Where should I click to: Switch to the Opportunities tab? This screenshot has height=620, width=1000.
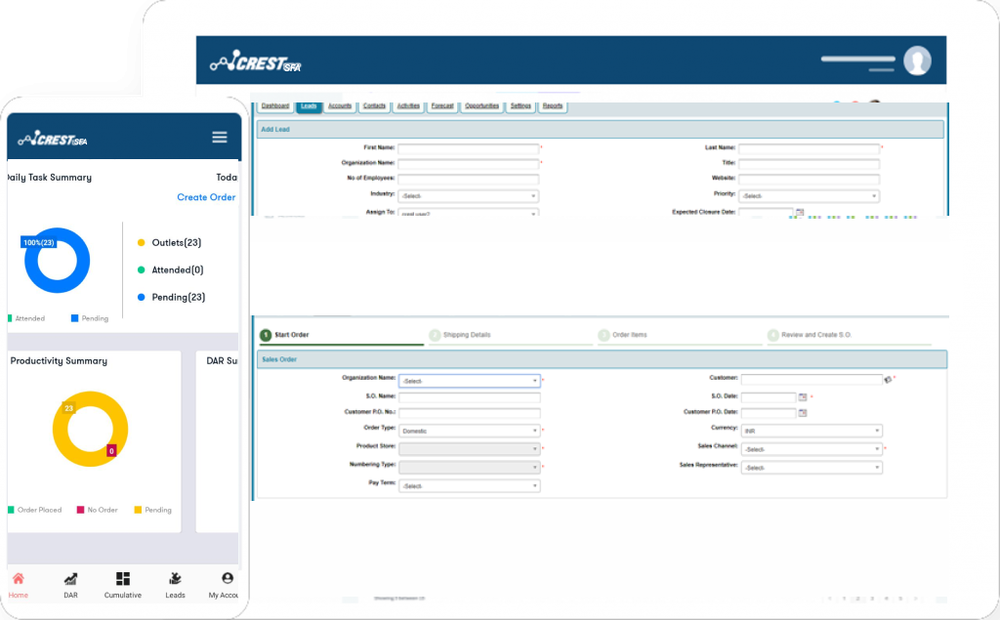(482, 106)
